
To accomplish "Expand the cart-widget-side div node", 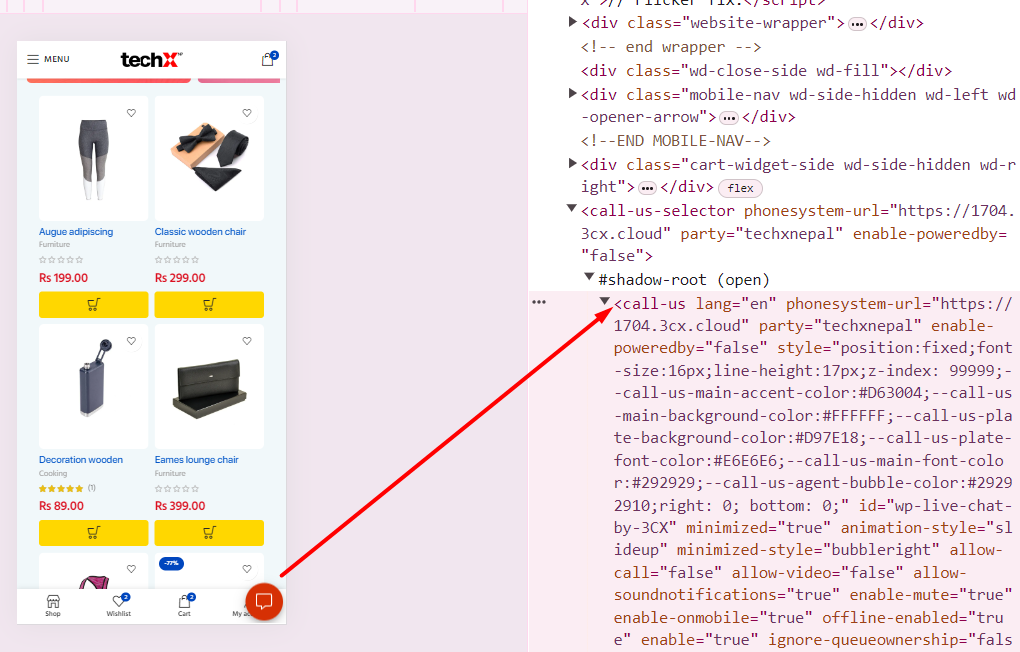I will tap(572, 163).
